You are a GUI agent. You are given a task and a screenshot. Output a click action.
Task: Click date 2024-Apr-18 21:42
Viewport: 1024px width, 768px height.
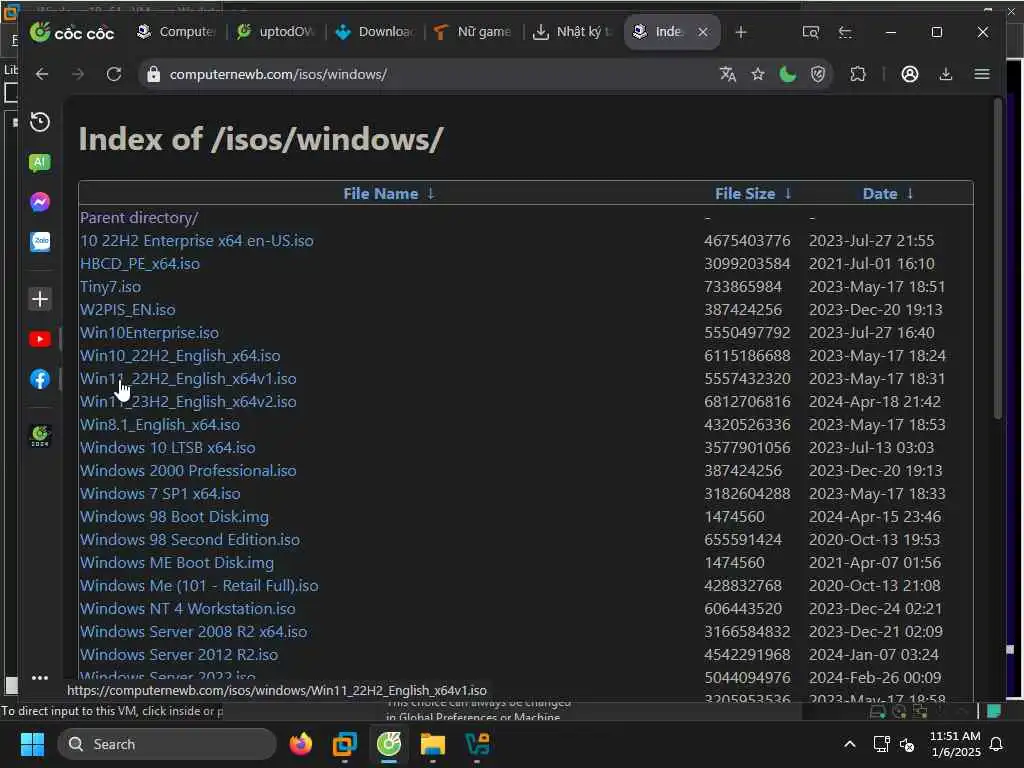coord(875,402)
